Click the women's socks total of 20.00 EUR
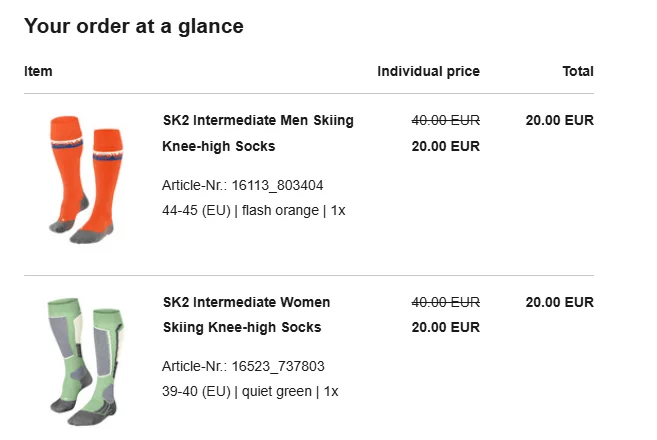Image resolution: width=657 pixels, height=440 pixels. [559, 302]
